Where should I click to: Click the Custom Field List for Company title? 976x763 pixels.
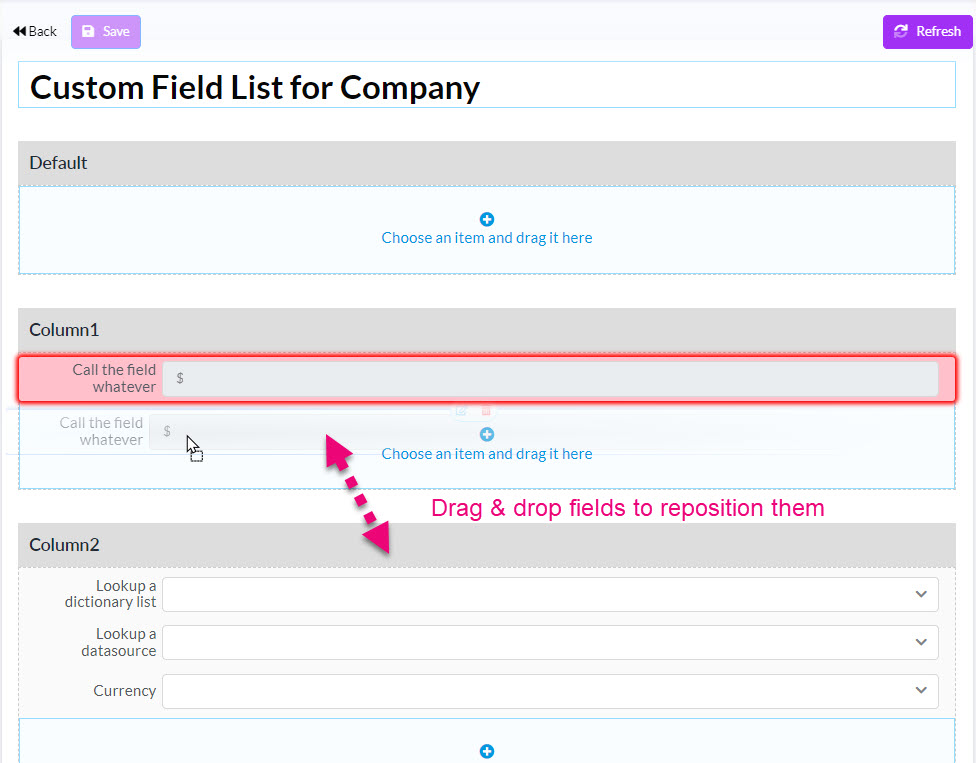(255, 87)
